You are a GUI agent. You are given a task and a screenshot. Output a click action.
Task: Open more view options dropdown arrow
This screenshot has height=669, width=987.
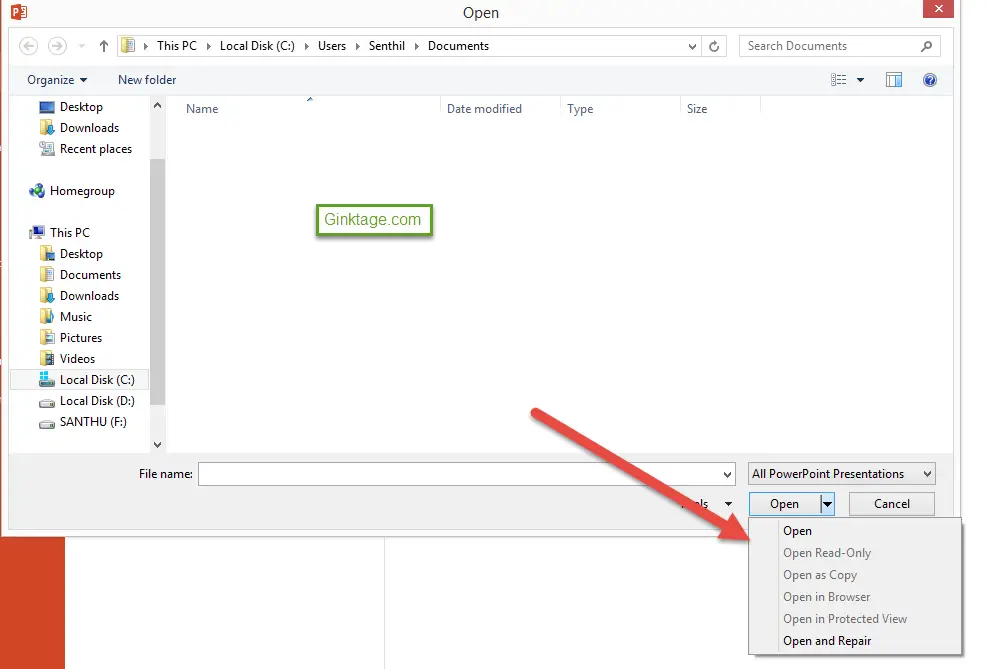click(860, 80)
